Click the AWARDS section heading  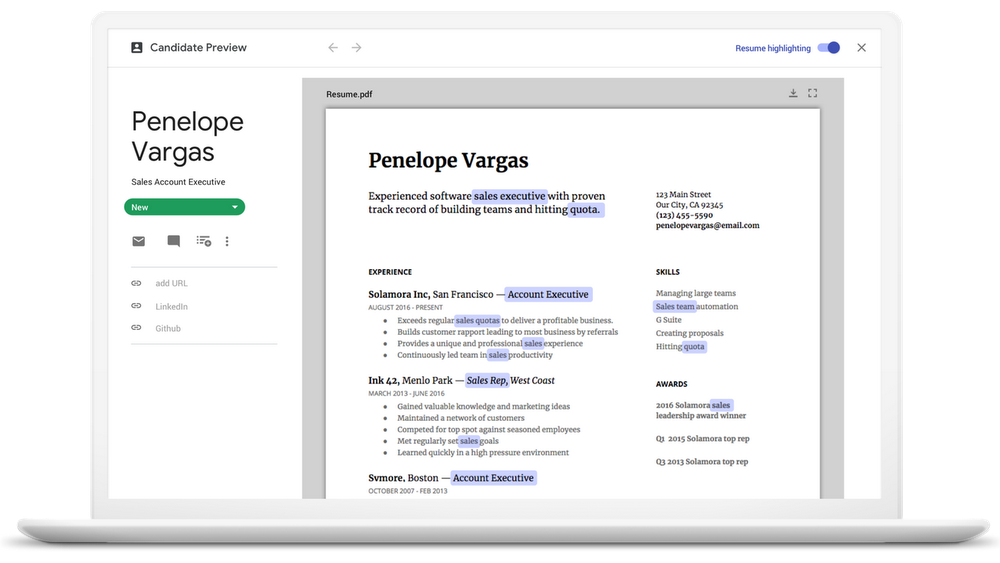point(672,384)
